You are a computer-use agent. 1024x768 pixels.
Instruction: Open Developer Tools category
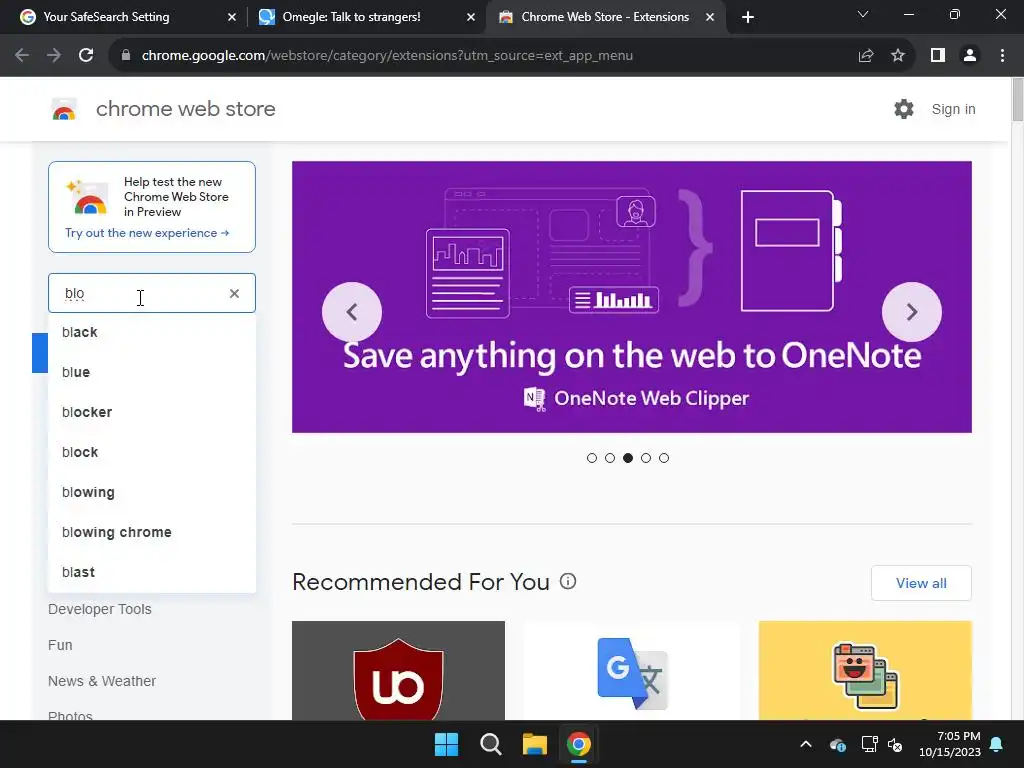point(100,609)
